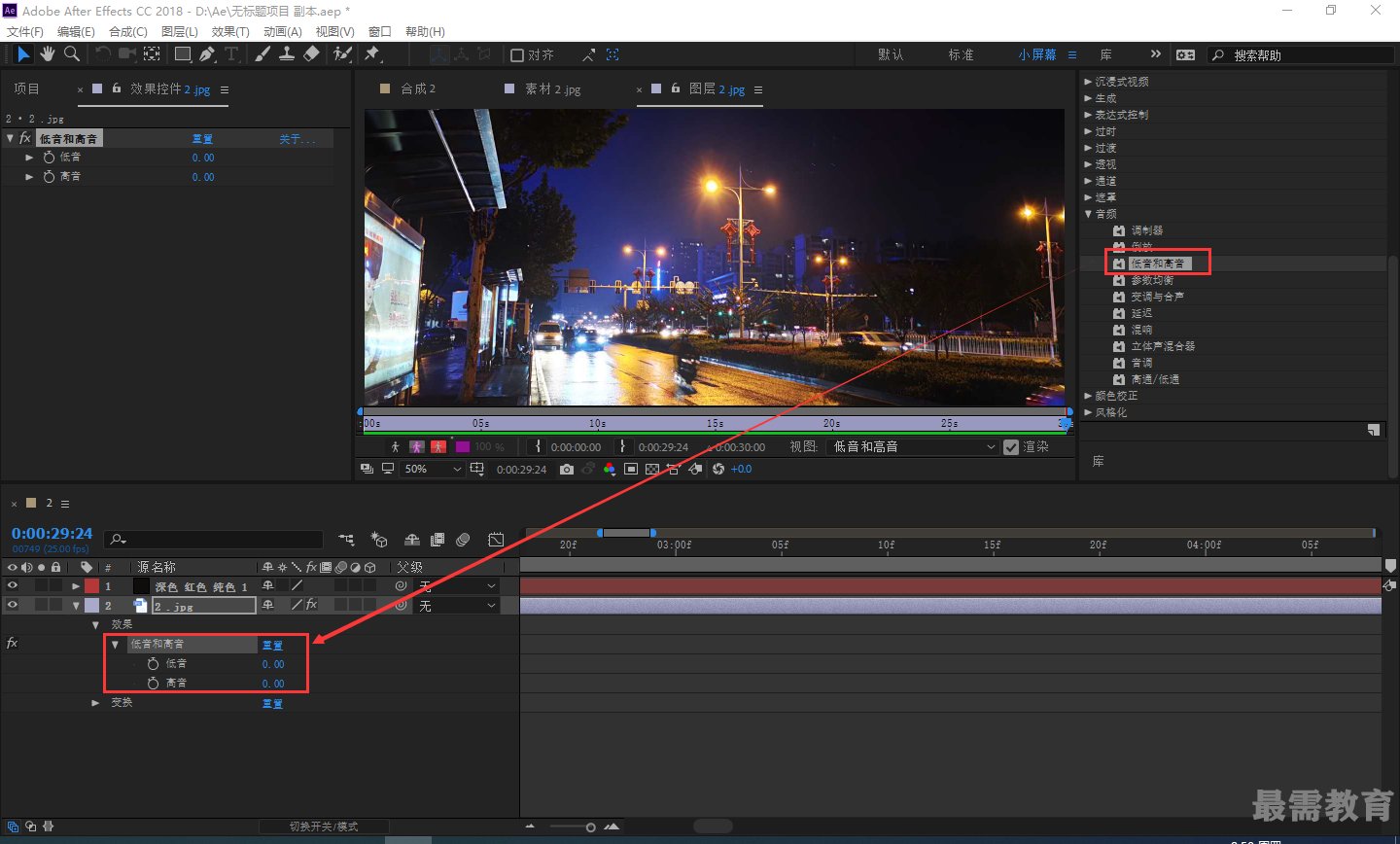This screenshot has width=1400, height=844.
Task: Switch to the 合成 2 viewer tab
Action: (418, 88)
